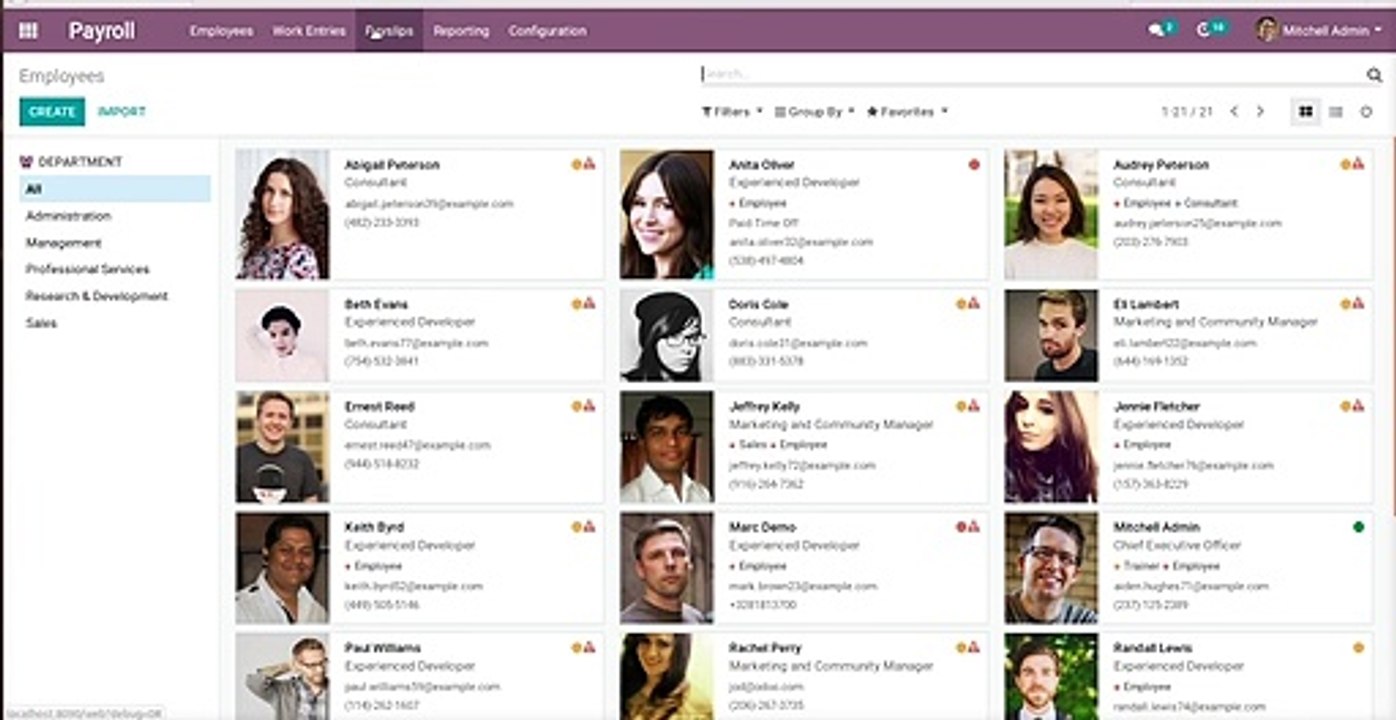
Task: Click the Import button
Action: [x=122, y=112]
